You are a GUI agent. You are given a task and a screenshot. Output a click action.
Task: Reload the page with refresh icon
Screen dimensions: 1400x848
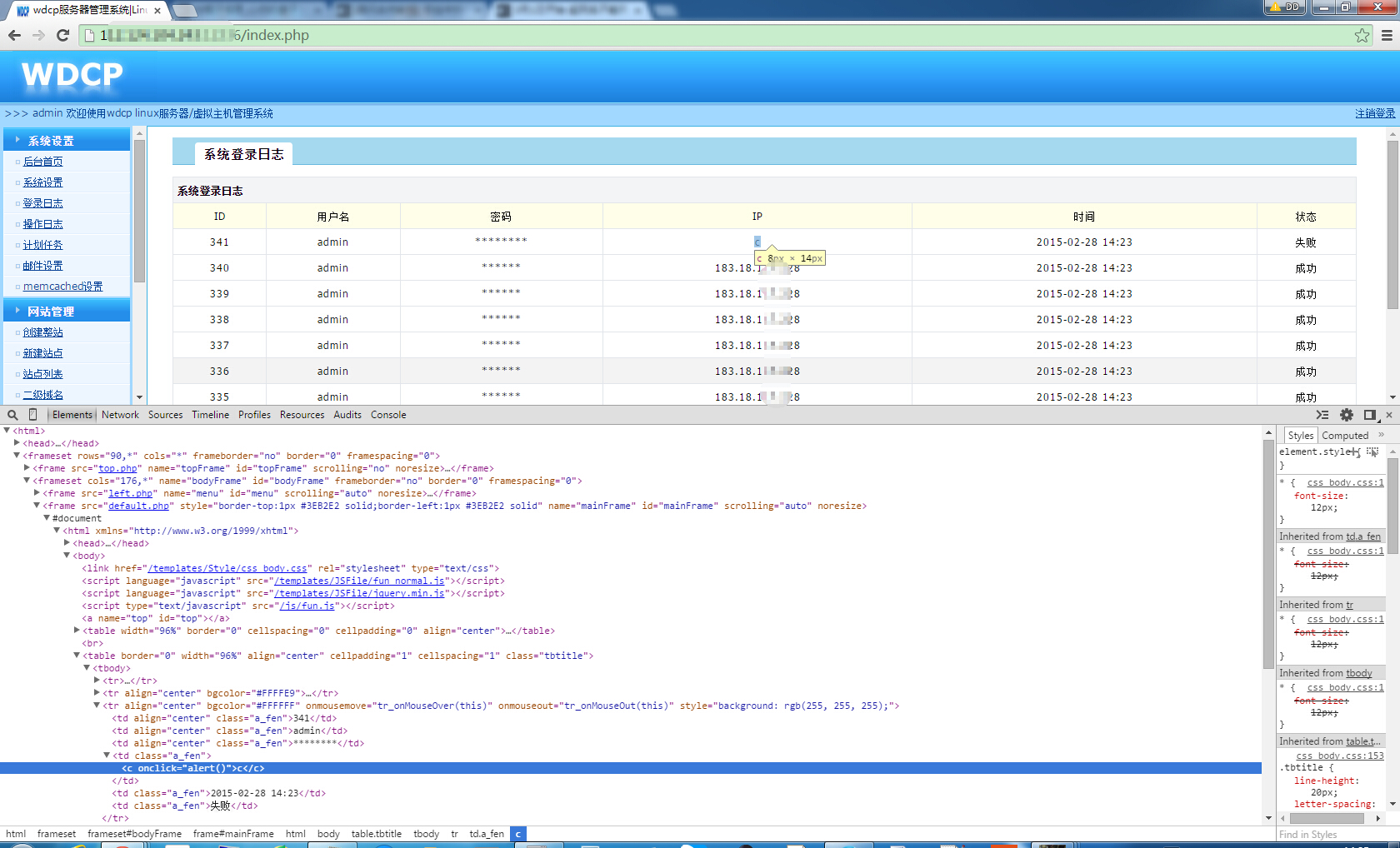click(62, 35)
